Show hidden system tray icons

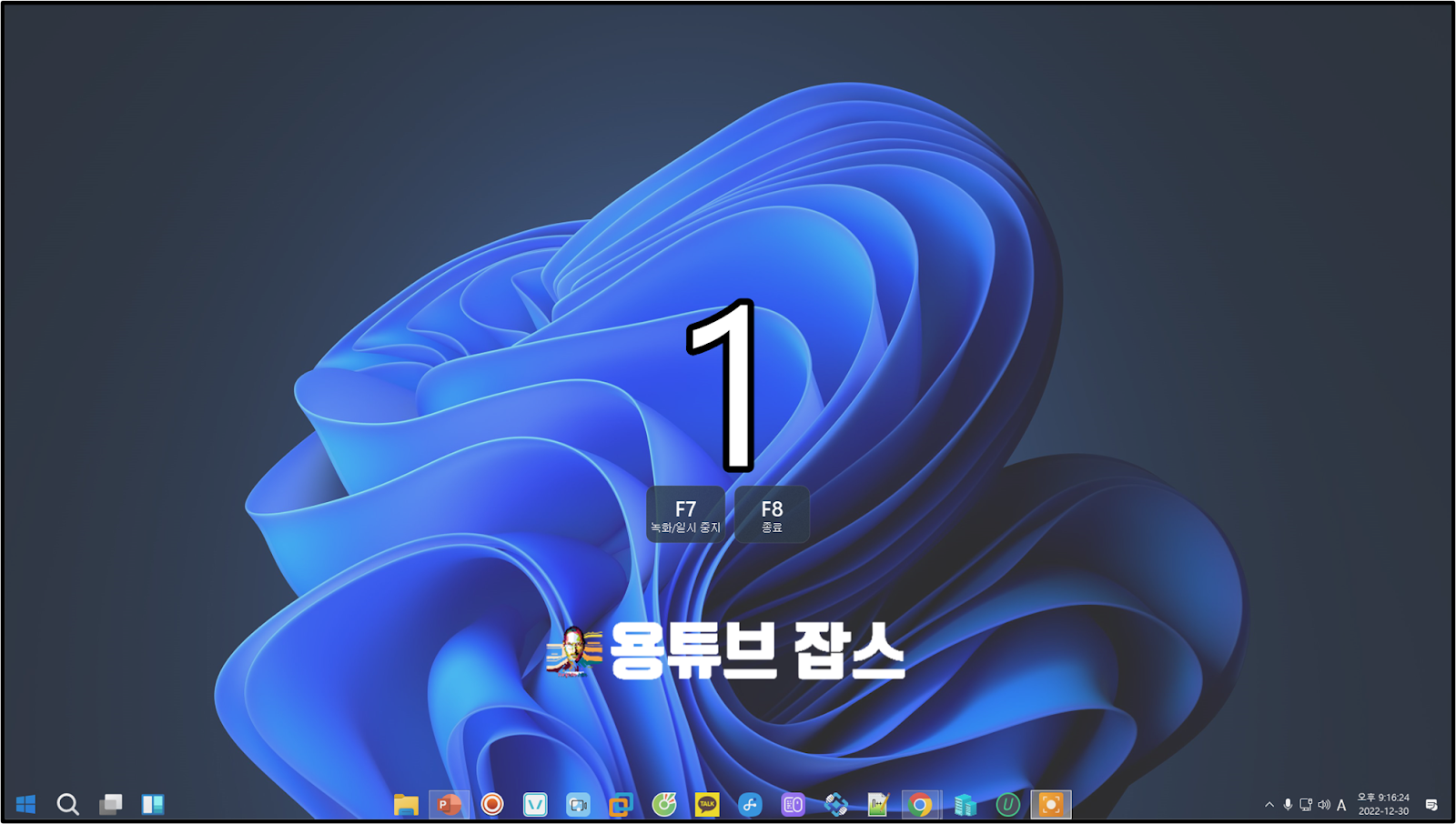tap(1269, 804)
